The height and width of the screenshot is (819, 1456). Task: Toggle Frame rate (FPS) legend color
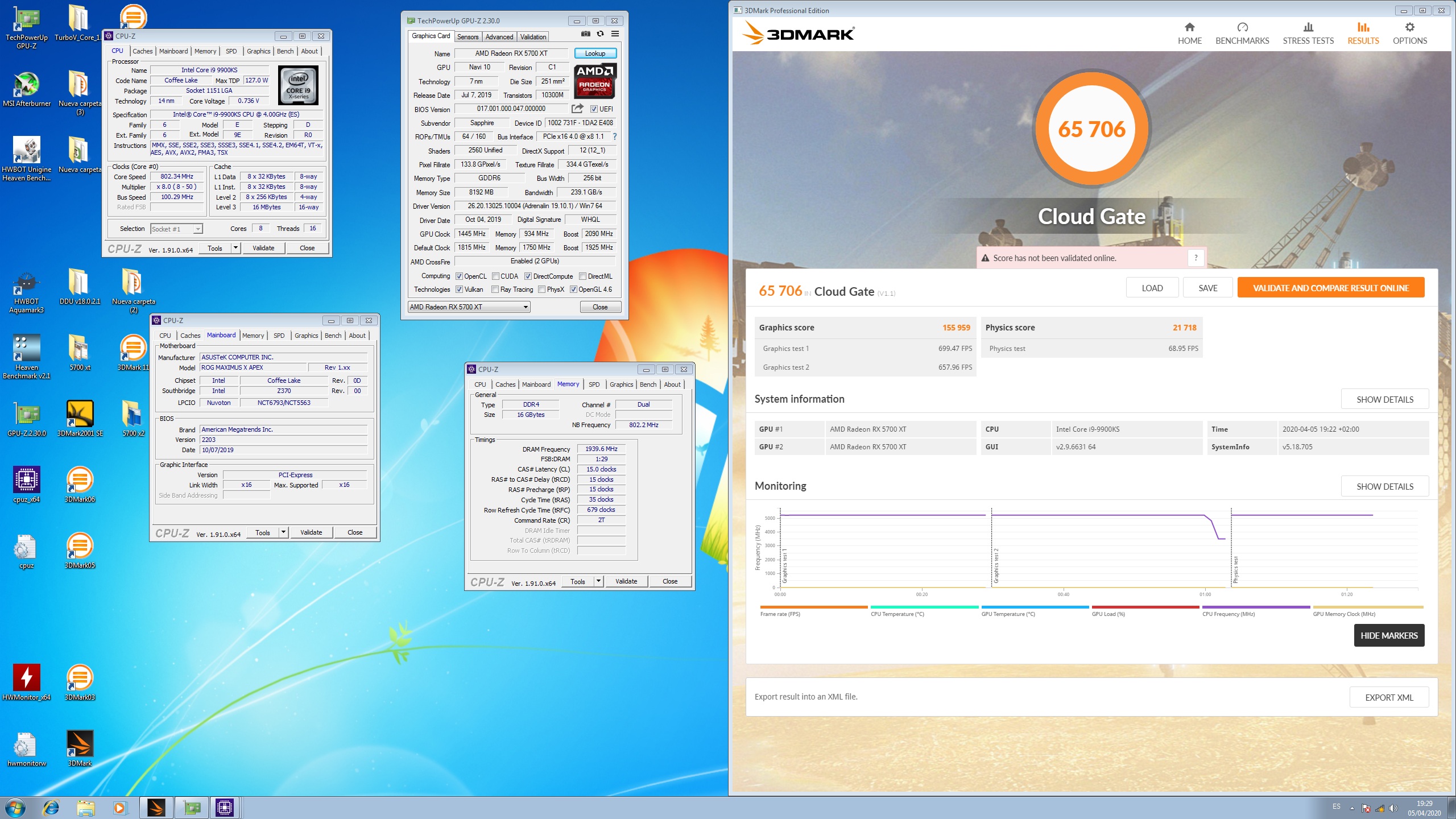point(814,607)
